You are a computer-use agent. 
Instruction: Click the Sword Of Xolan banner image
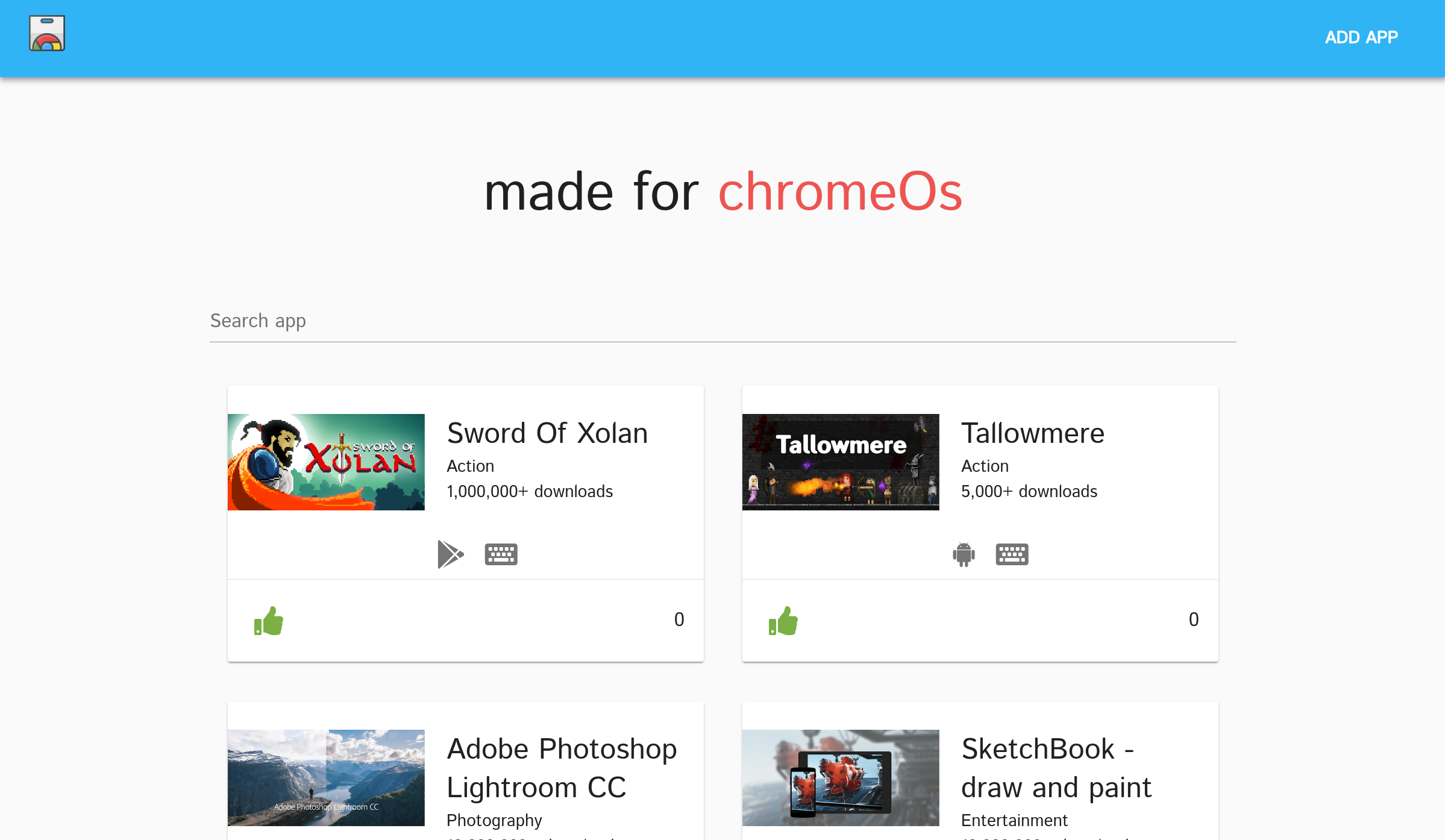click(x=326, y=462)
